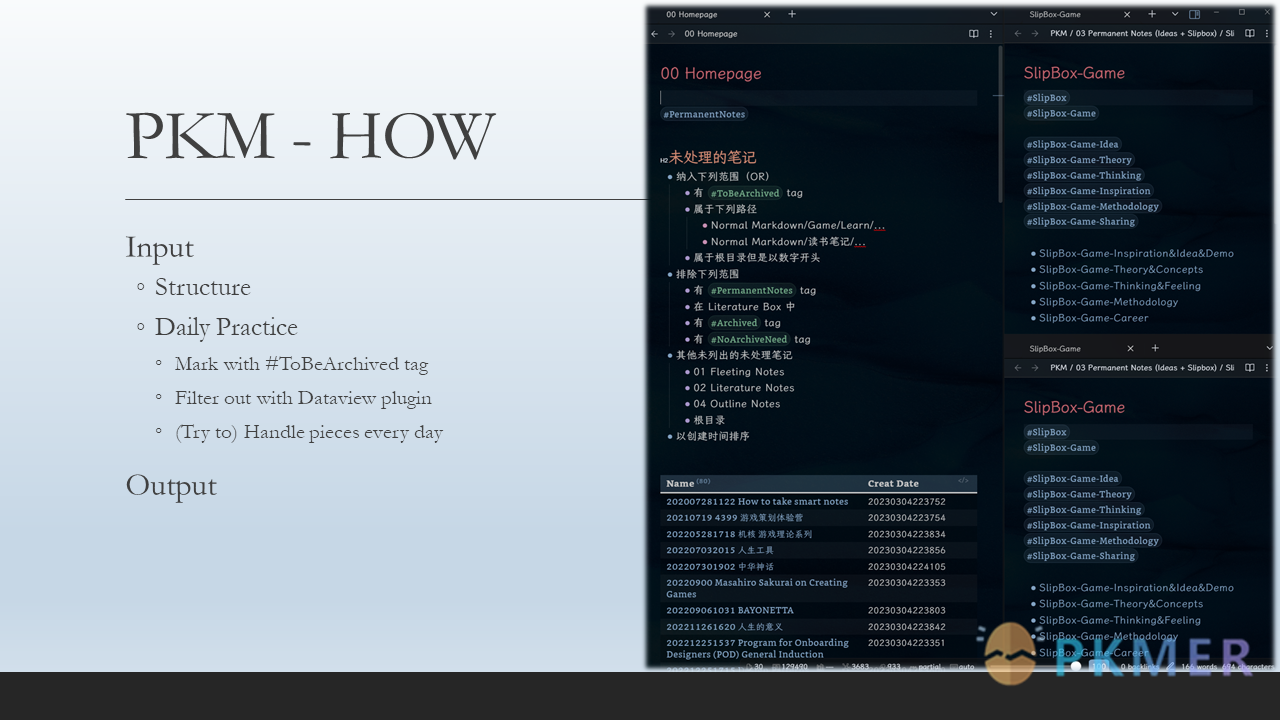Click PKM breadcrumb in upper SlipBox-Game pane
1280x720 pixels.
[1059, 34]
